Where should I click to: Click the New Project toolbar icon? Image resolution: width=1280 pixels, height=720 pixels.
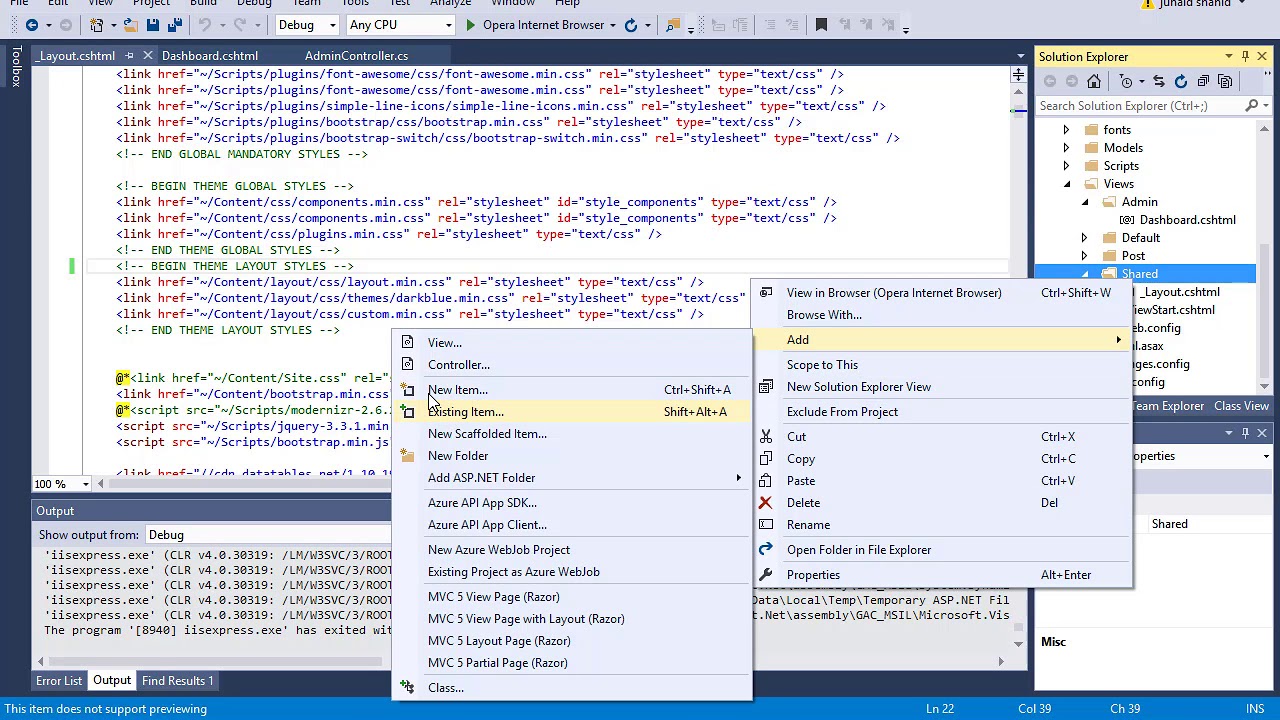point(96,25)
